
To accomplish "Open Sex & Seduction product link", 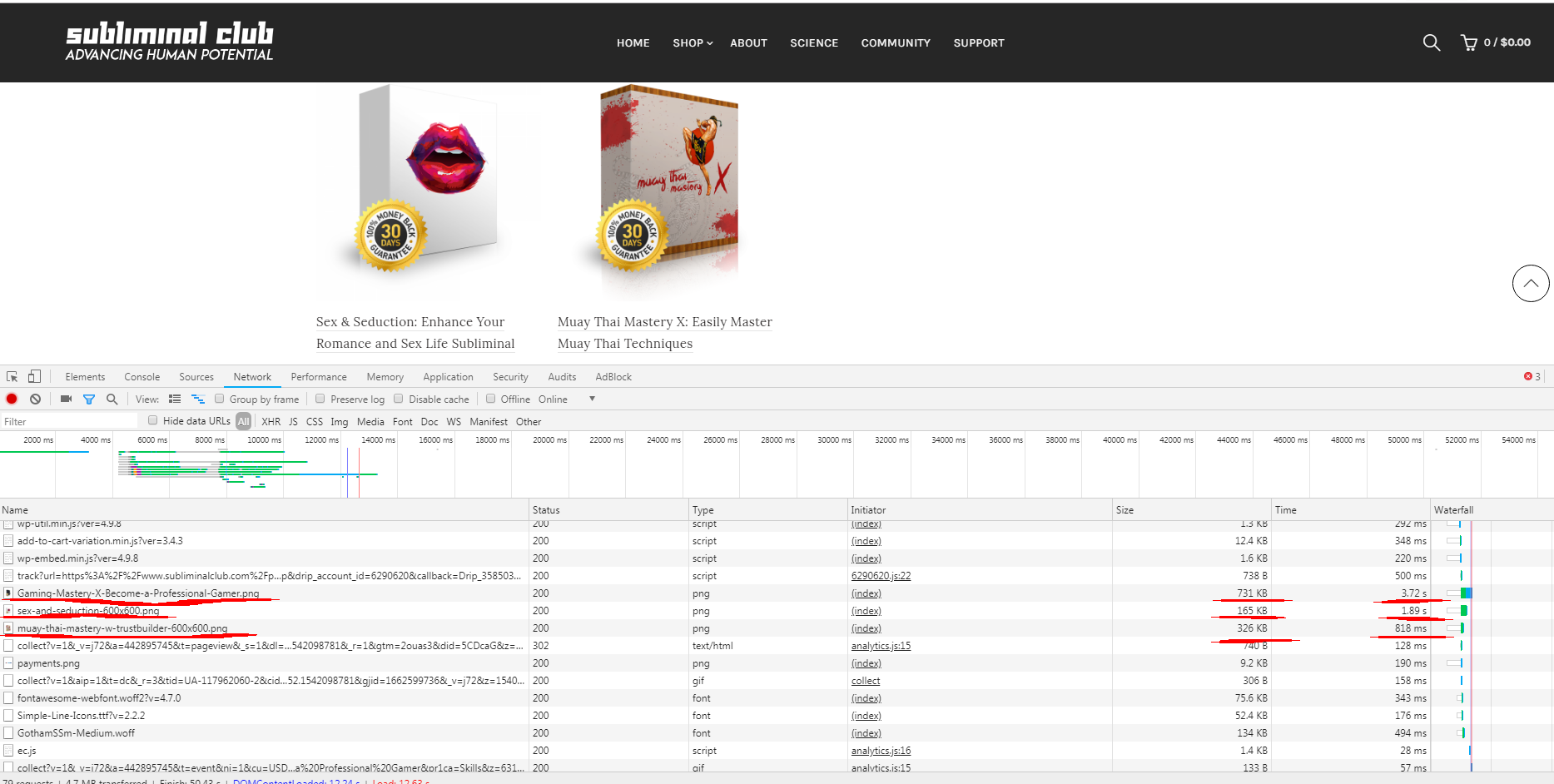I will (x=415, y=333).
